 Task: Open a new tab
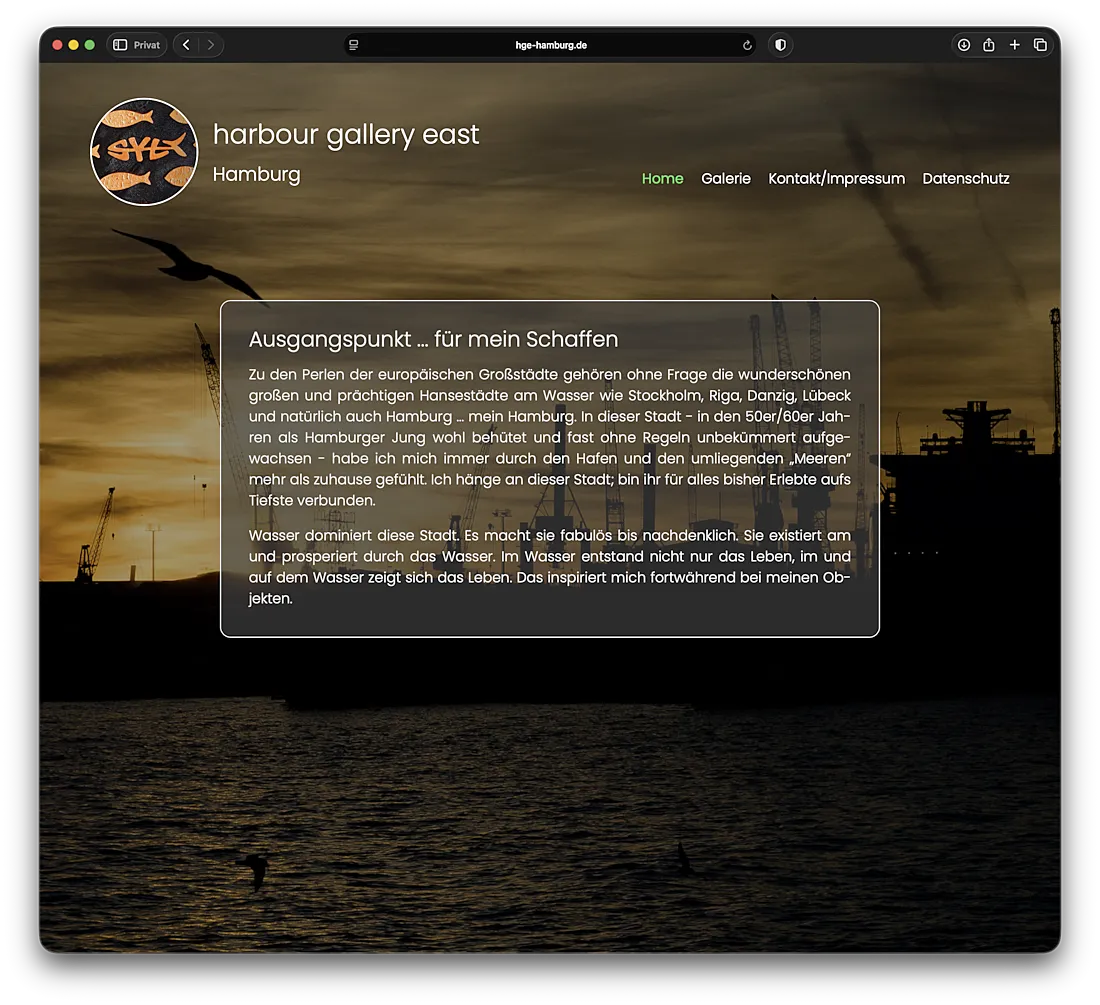point(1014,45)
